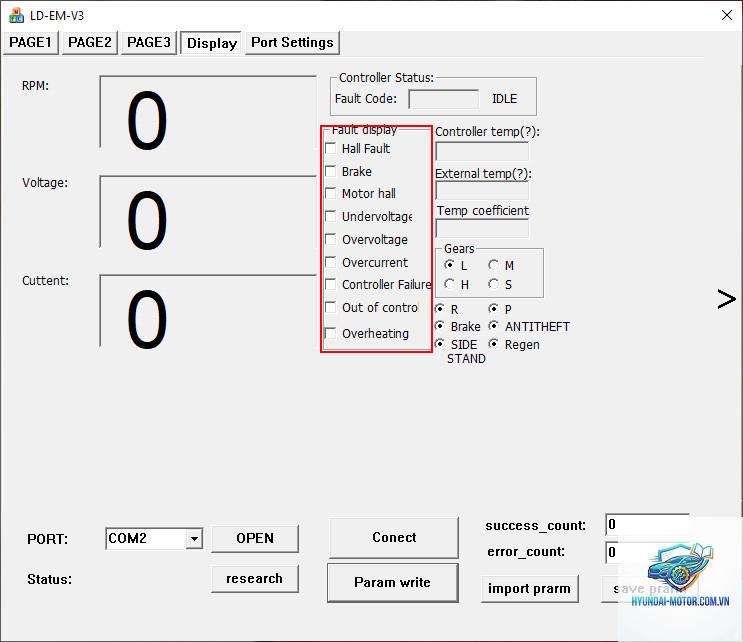The width and height of the screenshot is (743, 642).
Task: Tick the Overcurrent checkbox
Action: coord(331,262)
